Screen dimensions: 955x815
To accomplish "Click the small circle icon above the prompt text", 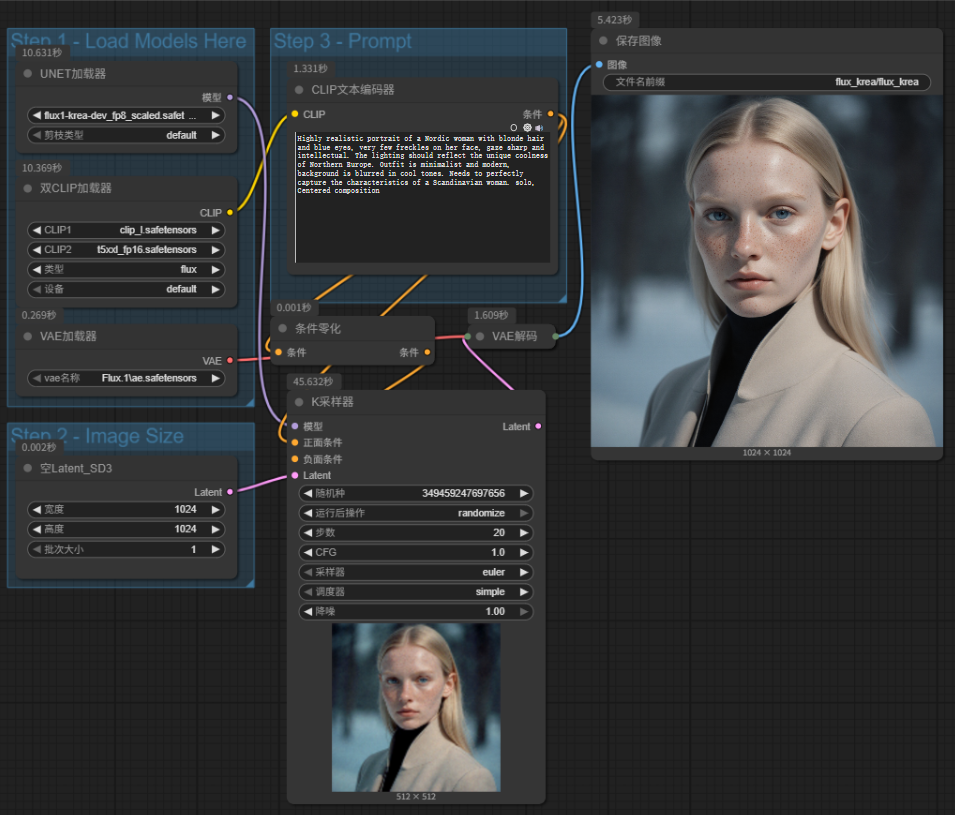I will coord(514,128).
